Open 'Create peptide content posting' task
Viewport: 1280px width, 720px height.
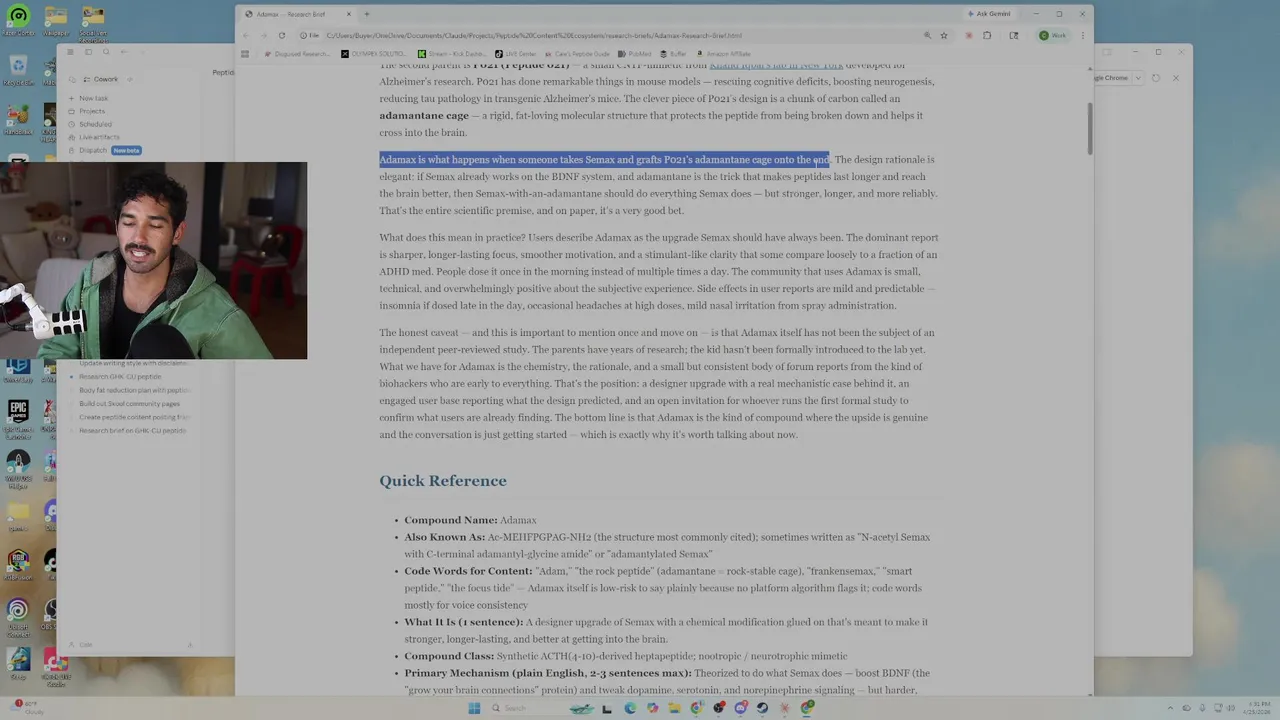coord(135,417)
